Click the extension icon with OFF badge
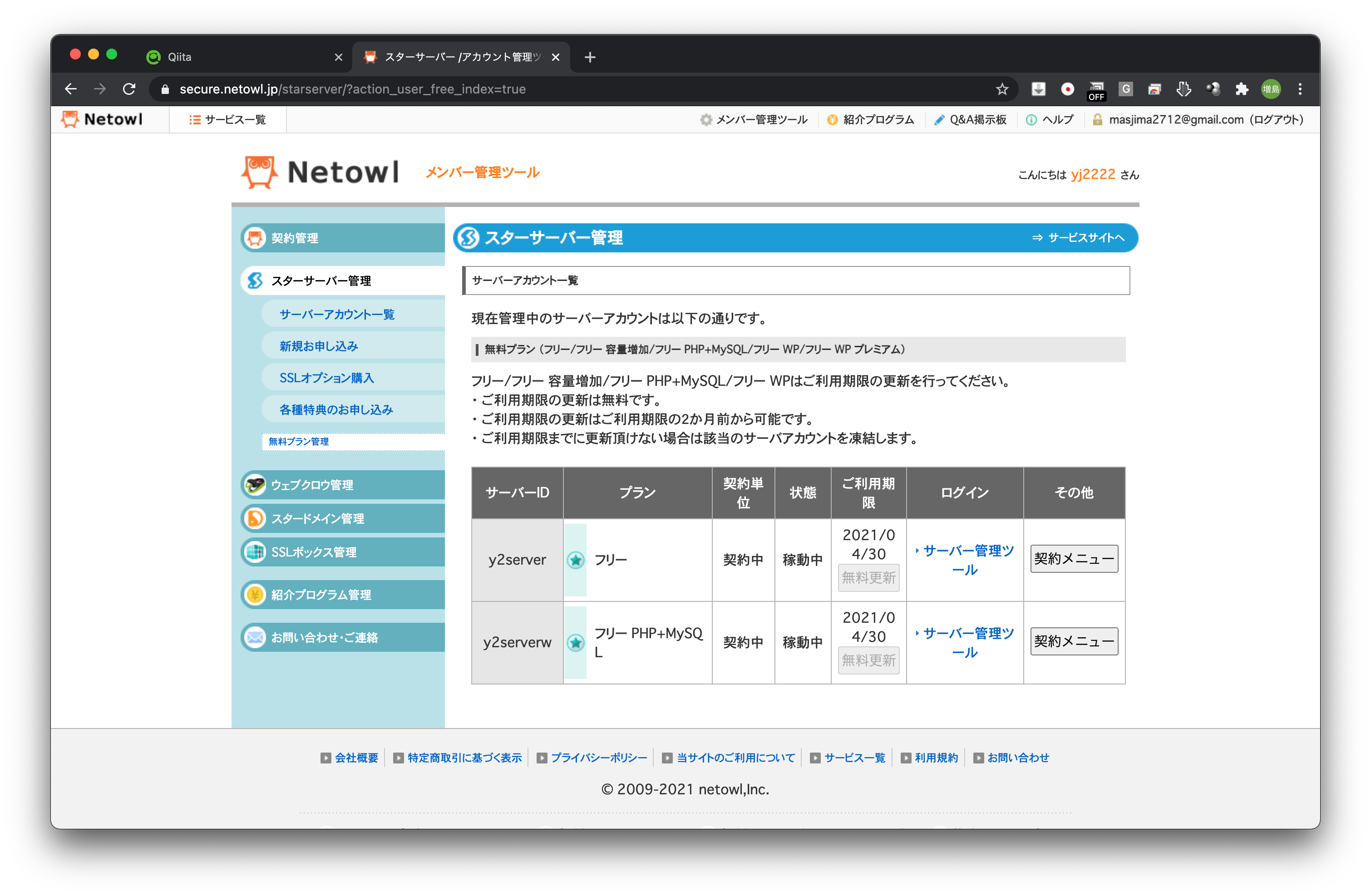 [1096, 90]
